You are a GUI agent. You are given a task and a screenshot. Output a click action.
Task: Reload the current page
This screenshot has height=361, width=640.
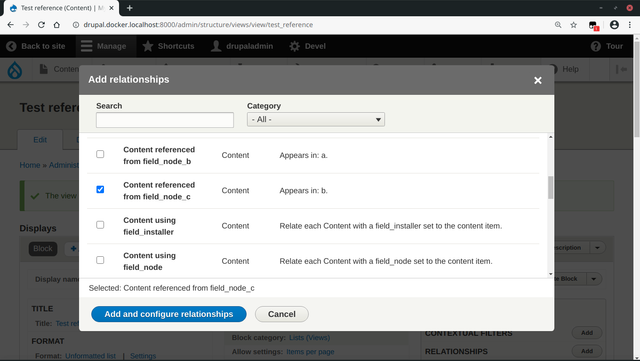click(x=41, y=25)
